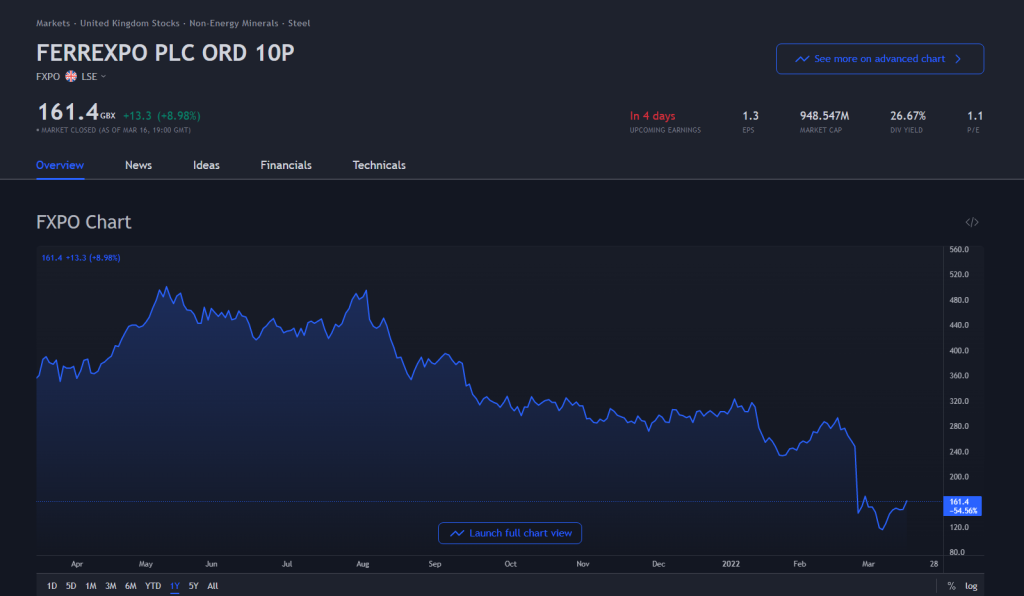Click chart icon in Launch full chart view
This screenshot has width=1024, height=596.
pos(457,533)
